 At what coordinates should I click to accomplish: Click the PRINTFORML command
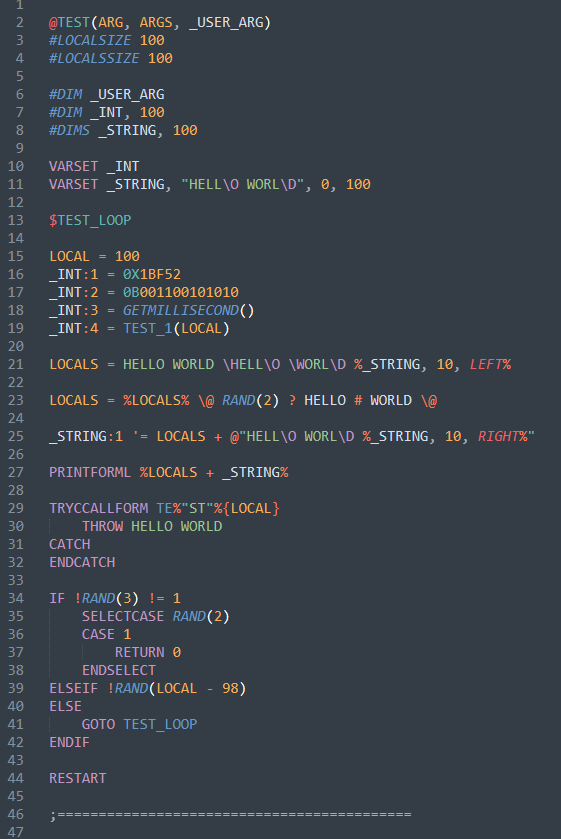[x=90, y=472]
